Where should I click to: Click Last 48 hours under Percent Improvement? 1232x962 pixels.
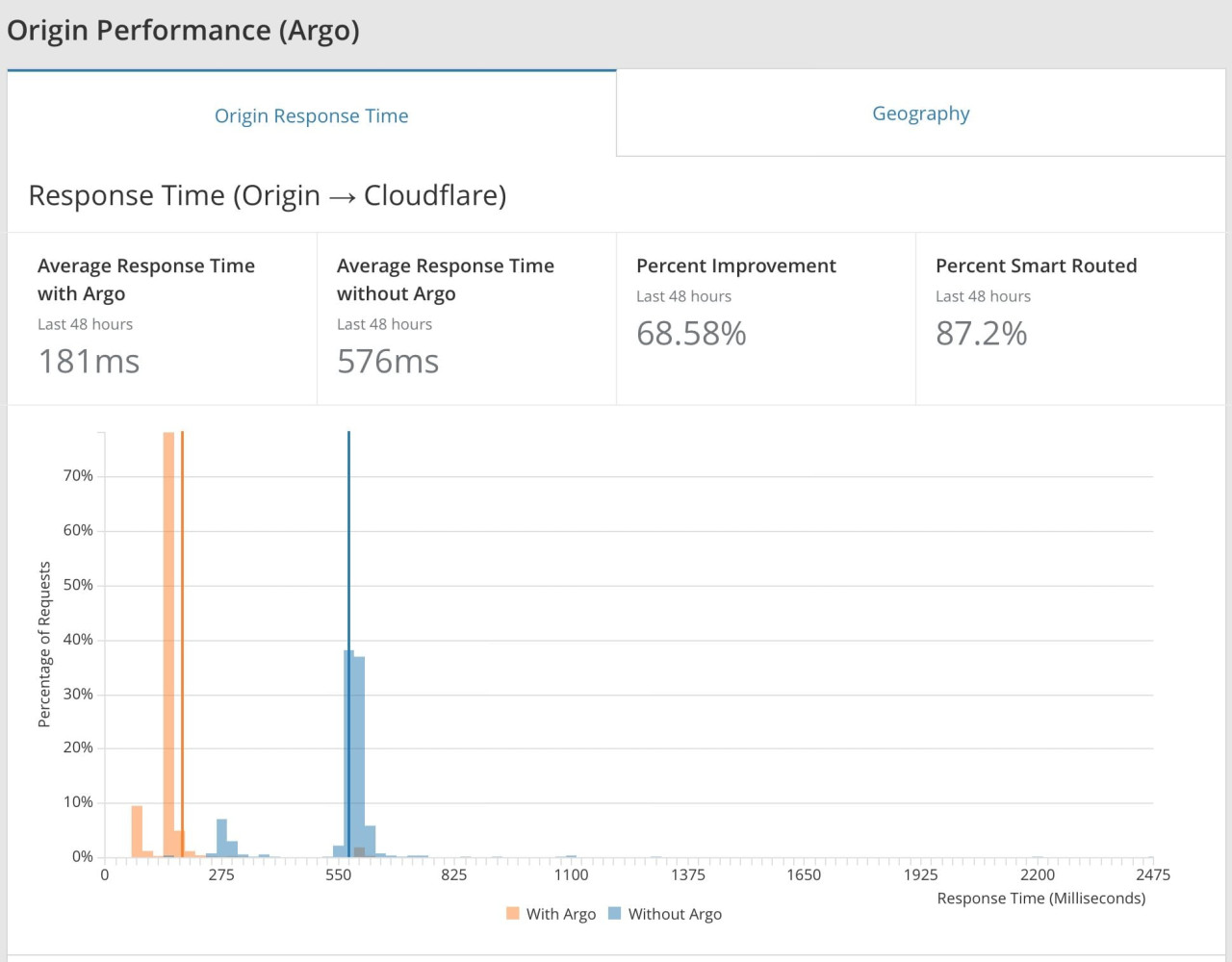[683, 296]
